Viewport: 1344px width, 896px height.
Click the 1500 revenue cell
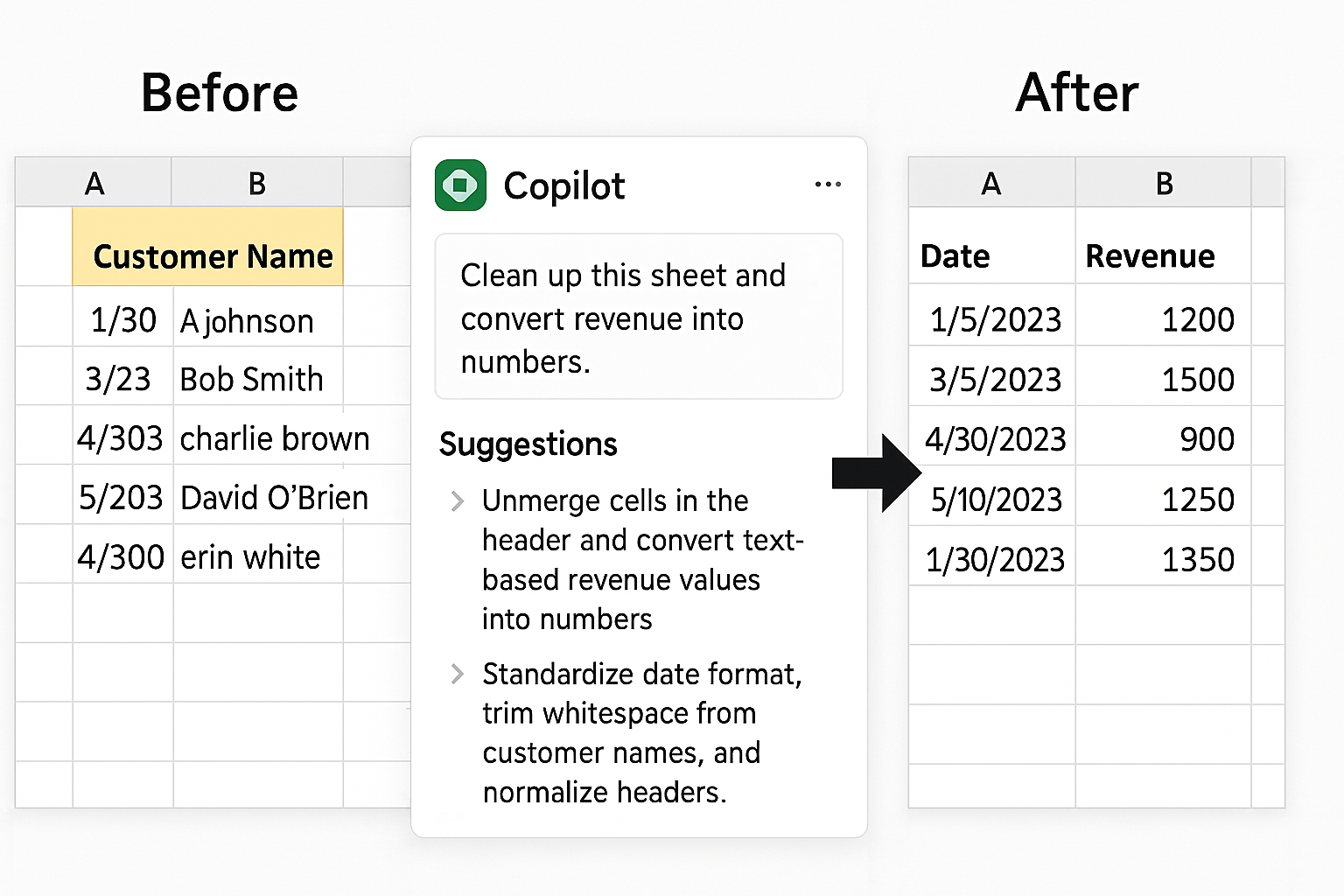[x=1162, y=379]
